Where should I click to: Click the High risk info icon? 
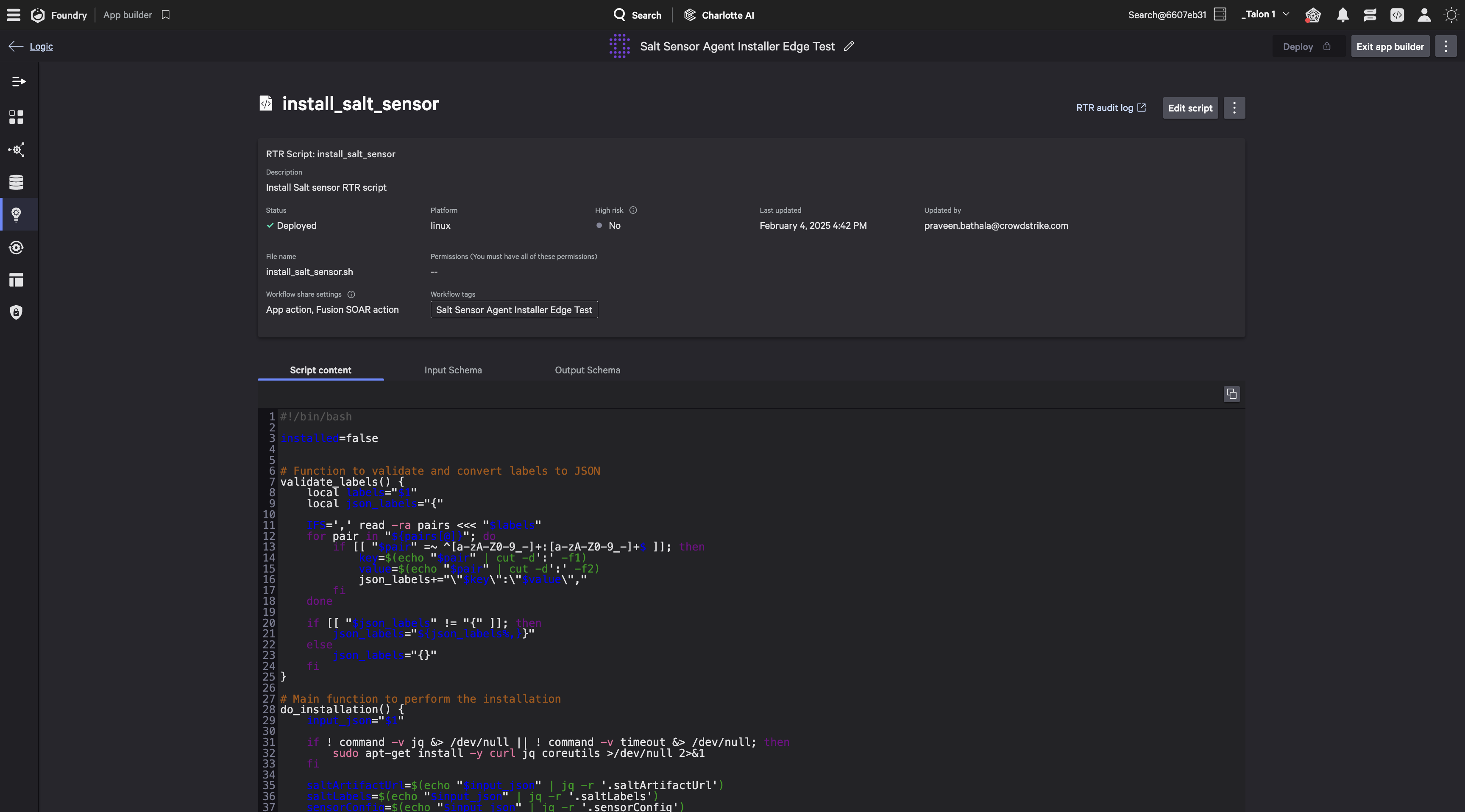633,210
